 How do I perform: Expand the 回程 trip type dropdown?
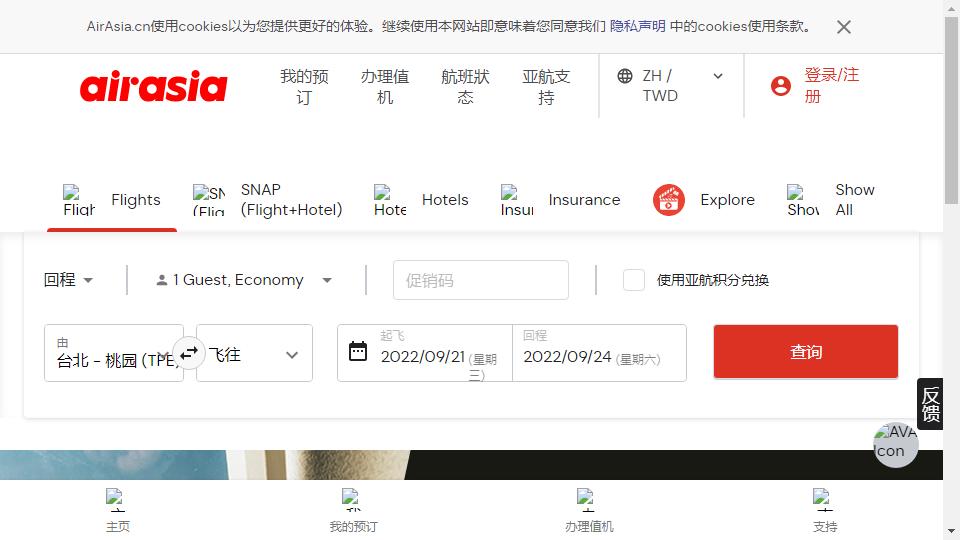[69, 280]
